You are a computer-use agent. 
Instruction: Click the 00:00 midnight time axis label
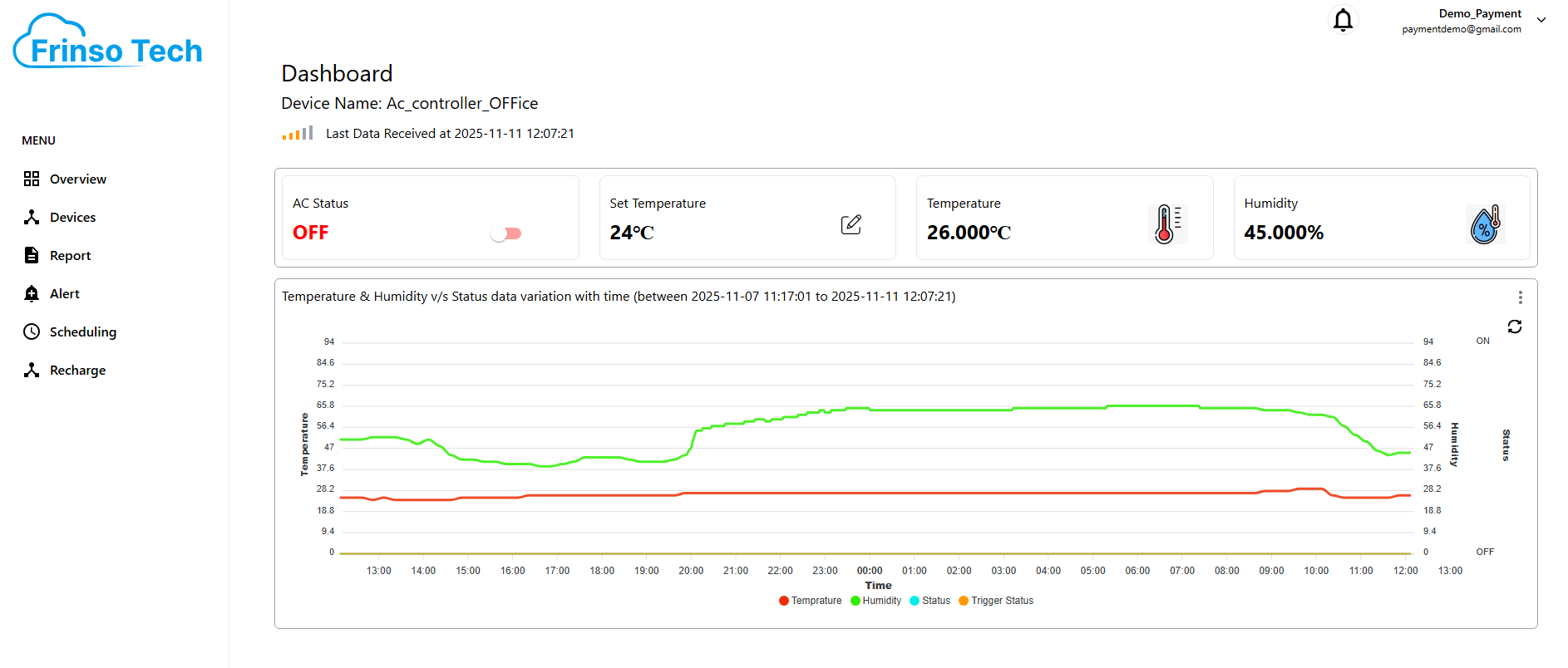pos(870,571)
